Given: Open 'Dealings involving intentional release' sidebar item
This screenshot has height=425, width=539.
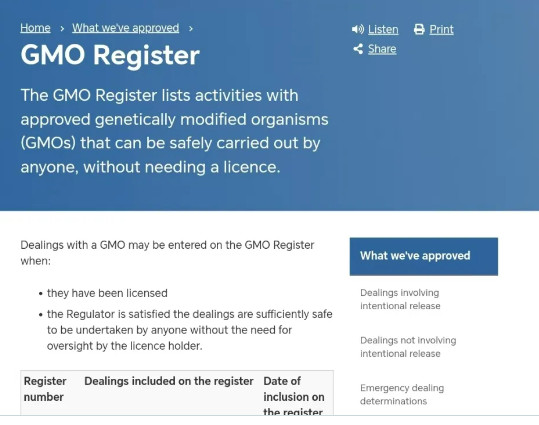Looking at the screenshot, I should [x=400, y=299].
